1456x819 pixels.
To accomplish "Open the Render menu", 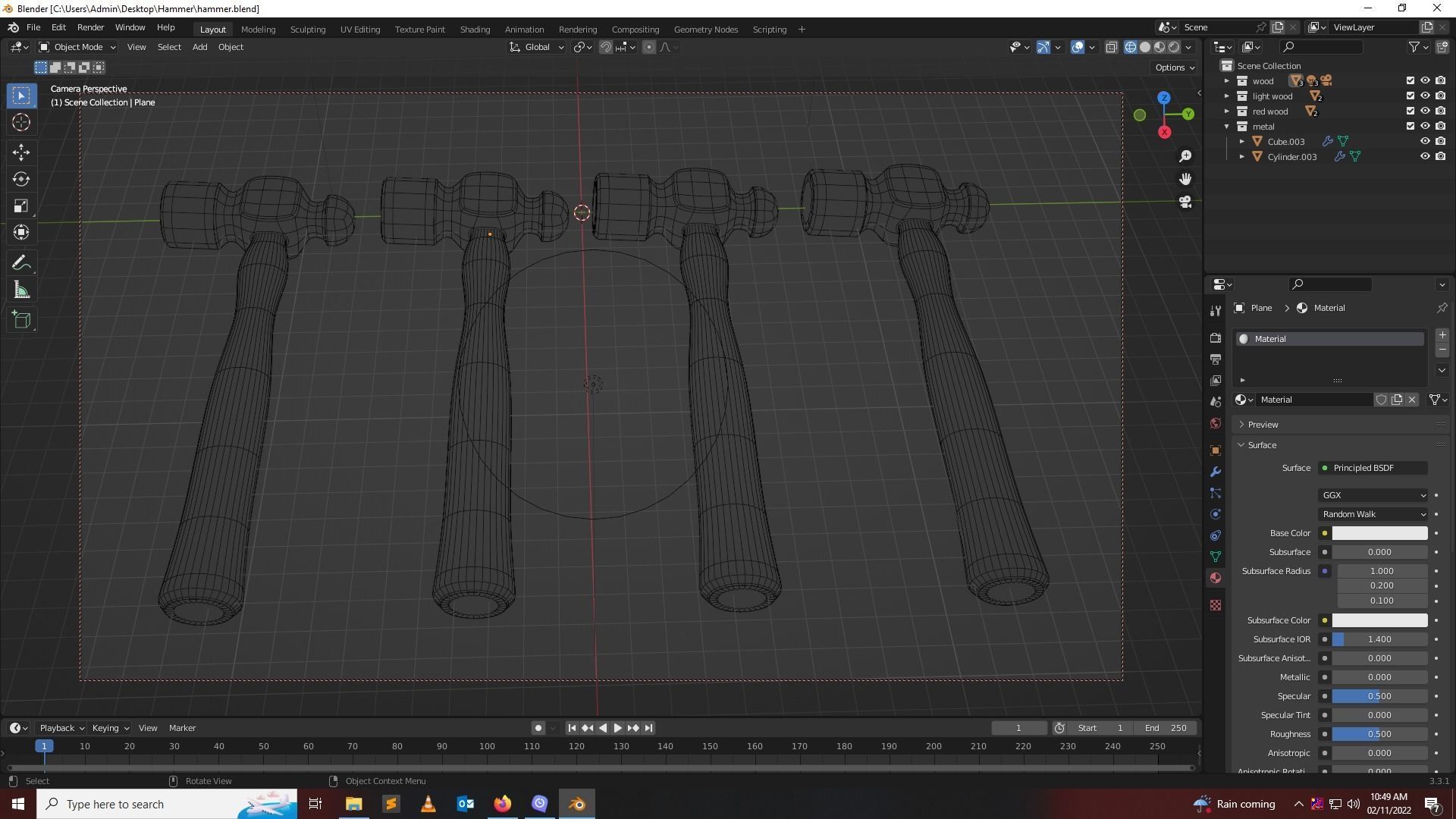I will 90,27.
